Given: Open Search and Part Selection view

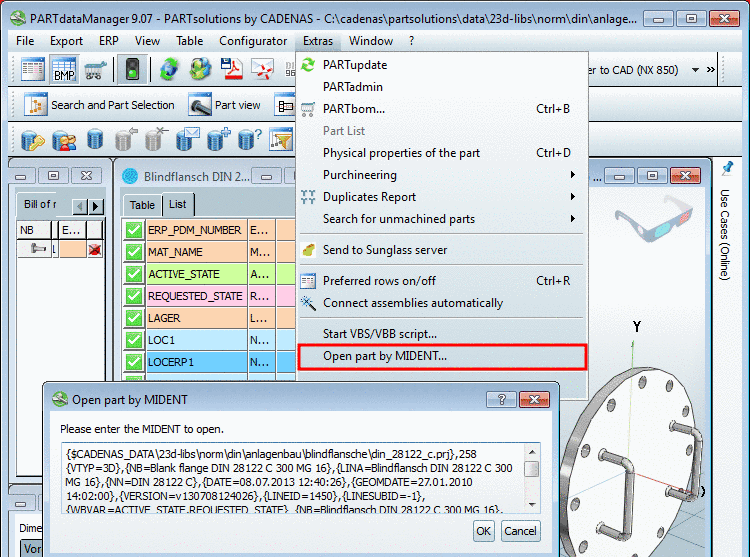Looking at the screenshot, I should (x=99, y=105).
